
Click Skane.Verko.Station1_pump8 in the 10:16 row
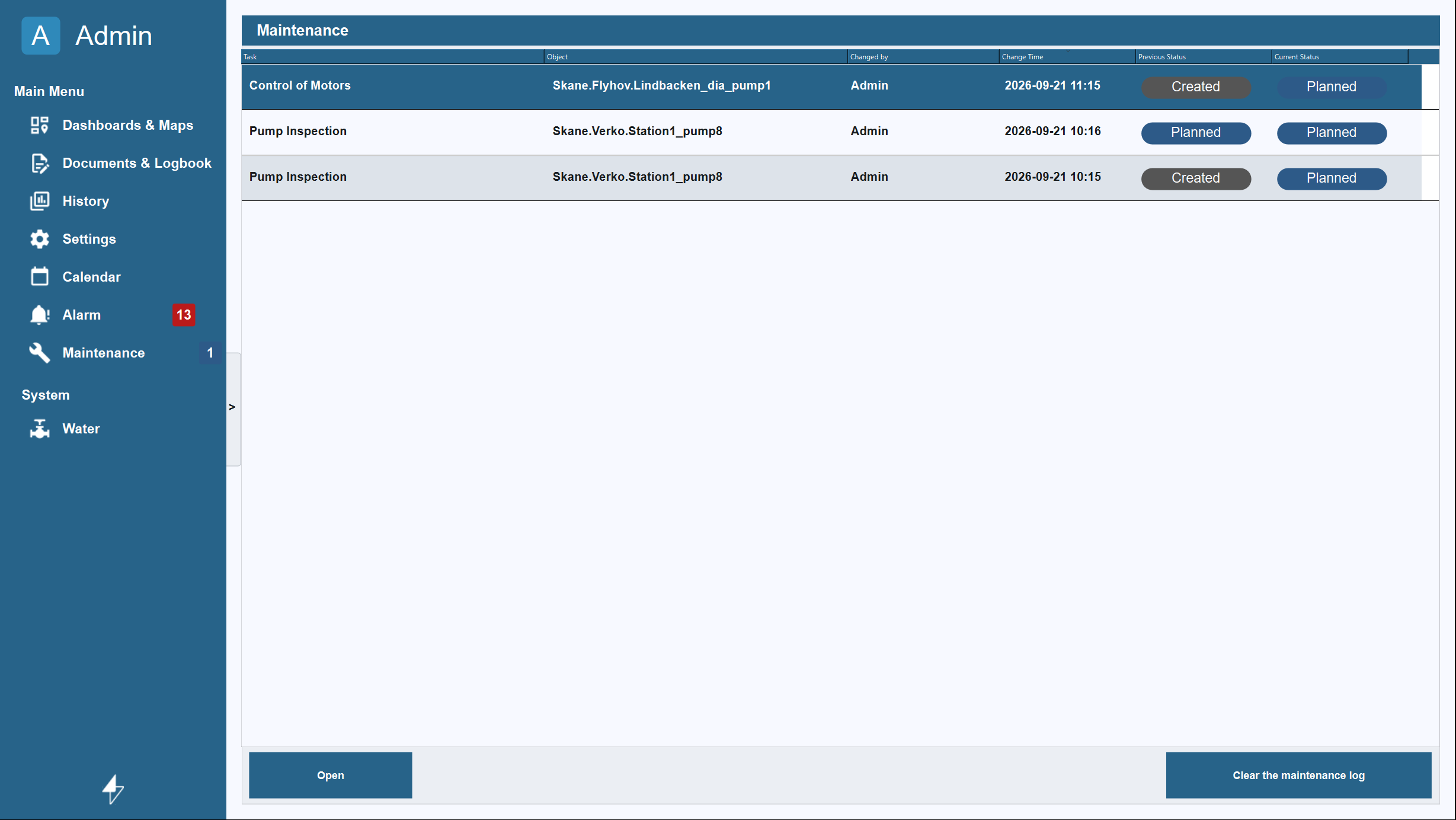[638, 131]
